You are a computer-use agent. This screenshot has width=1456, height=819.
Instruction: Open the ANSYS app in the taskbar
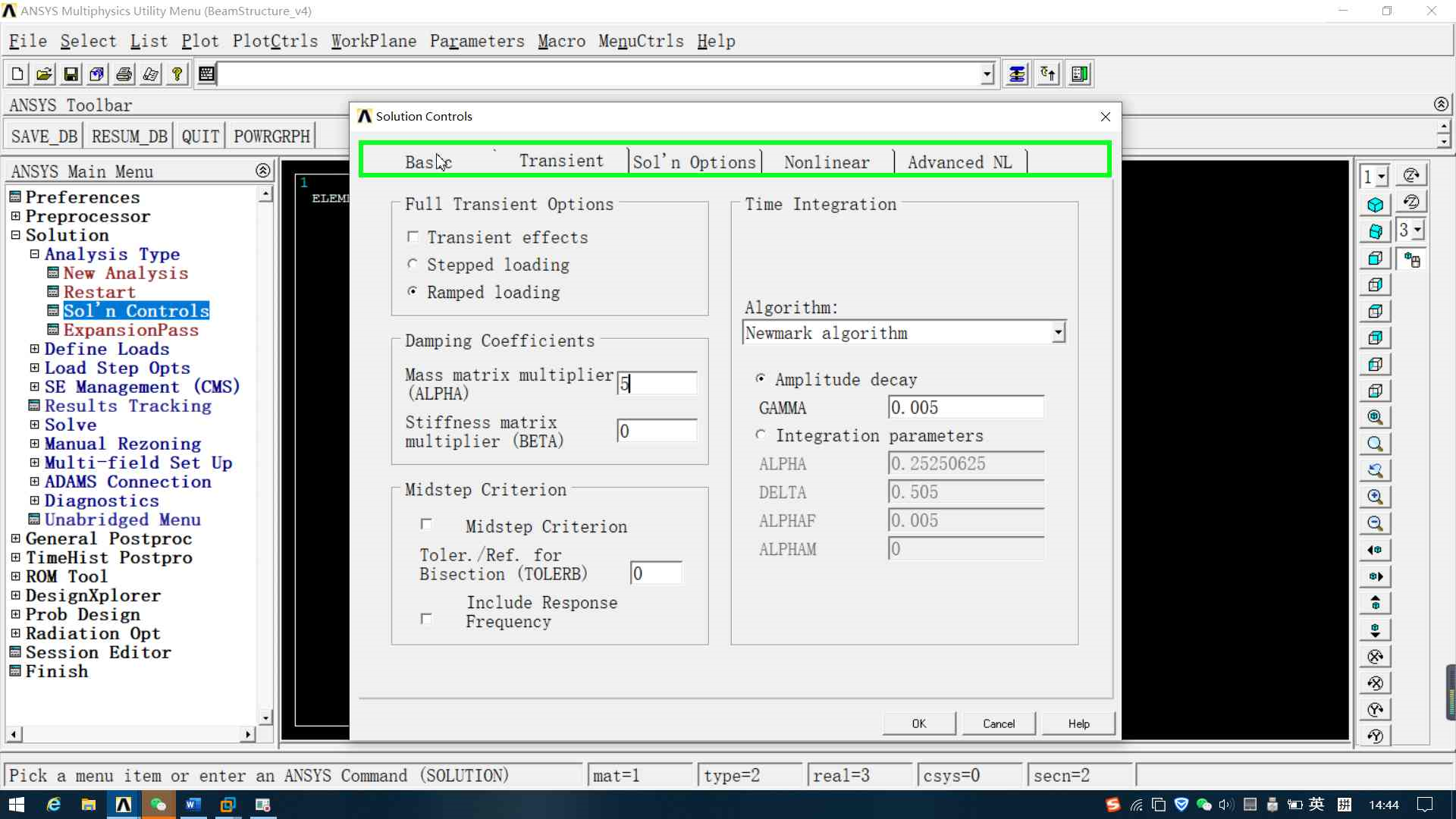tap(124, 805)
